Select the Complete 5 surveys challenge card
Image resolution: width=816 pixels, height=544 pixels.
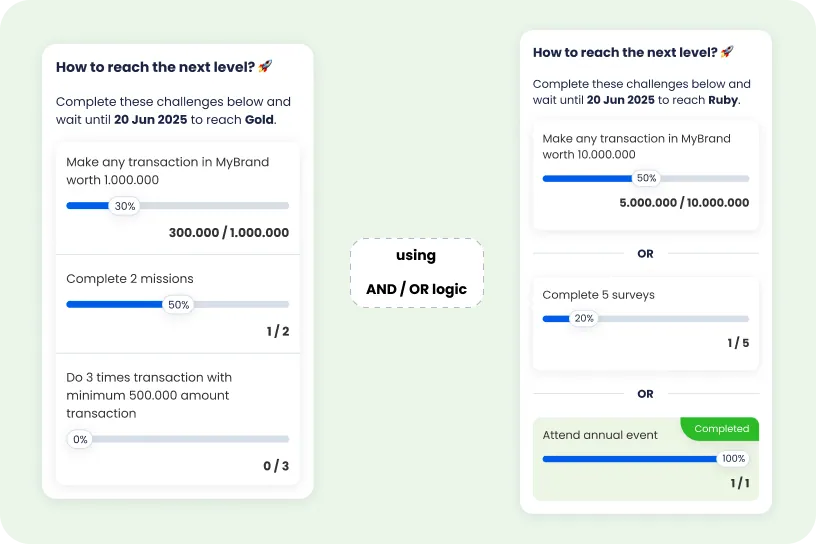(x=645, y=323)
